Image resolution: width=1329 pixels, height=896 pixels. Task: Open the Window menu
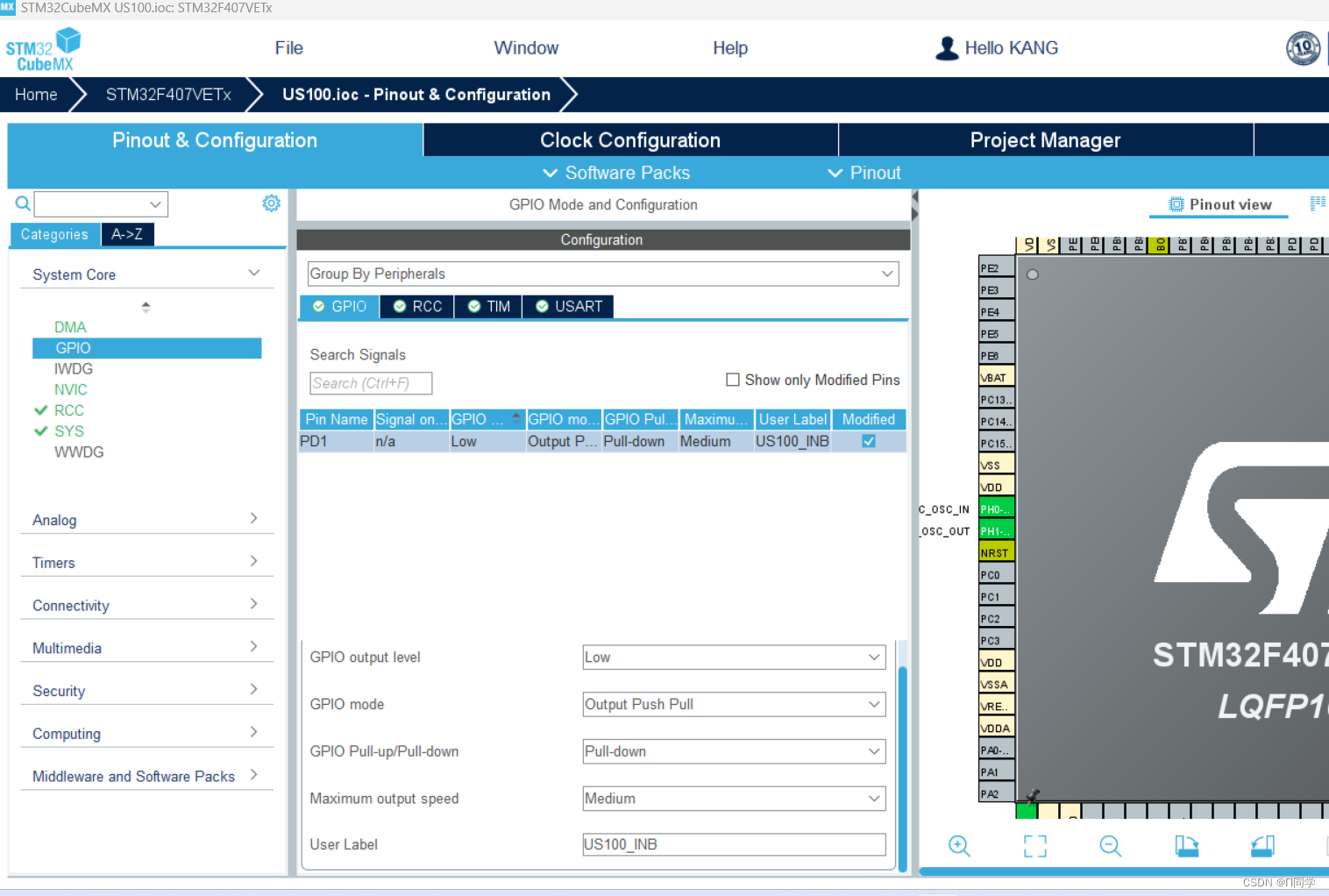point(526,48)
